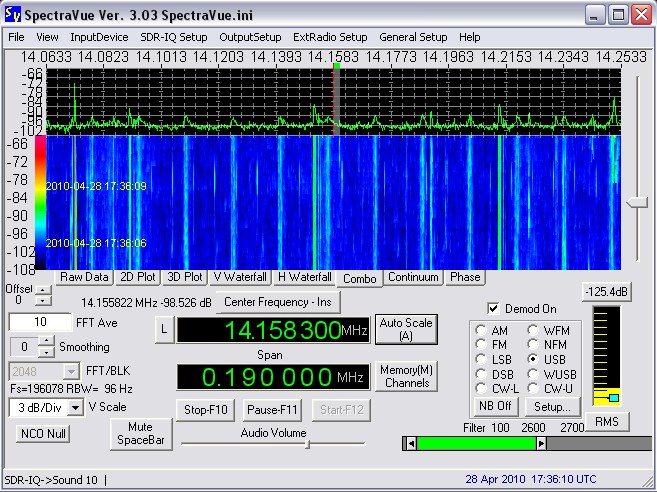This screenshot has height=492, width=657.
Task: Click the FFT Ave input field
Action: click(40, 322)
